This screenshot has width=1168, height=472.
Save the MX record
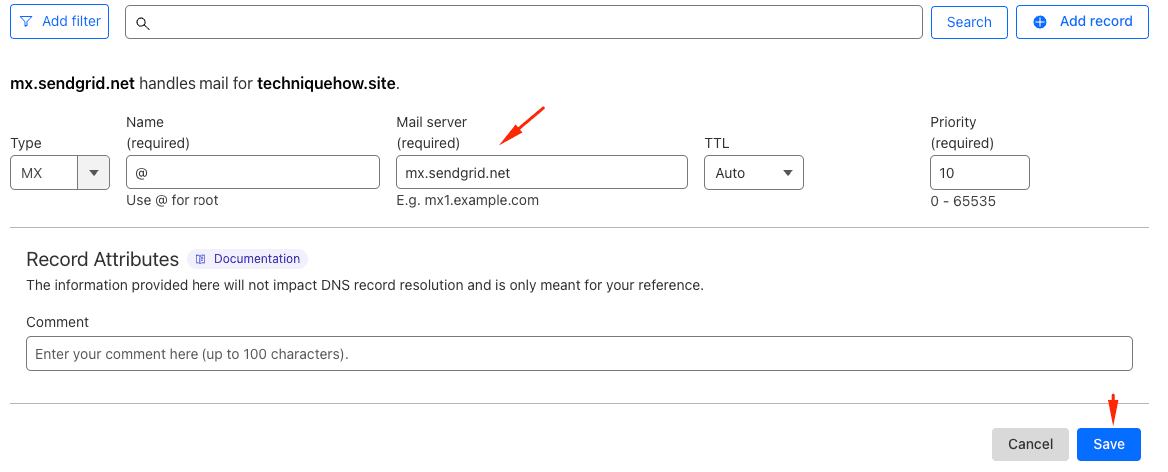[1108, 444]
